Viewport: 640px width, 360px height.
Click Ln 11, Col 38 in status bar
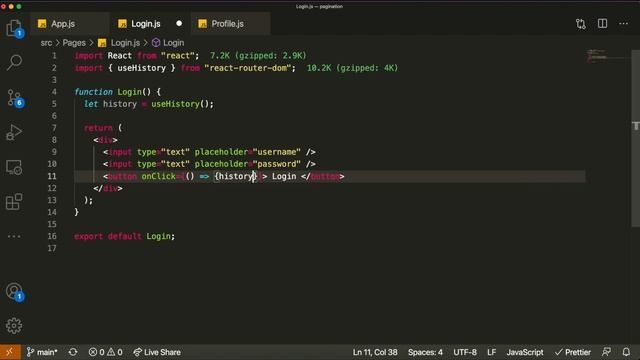pyautogui.click(x=375, y=352)
